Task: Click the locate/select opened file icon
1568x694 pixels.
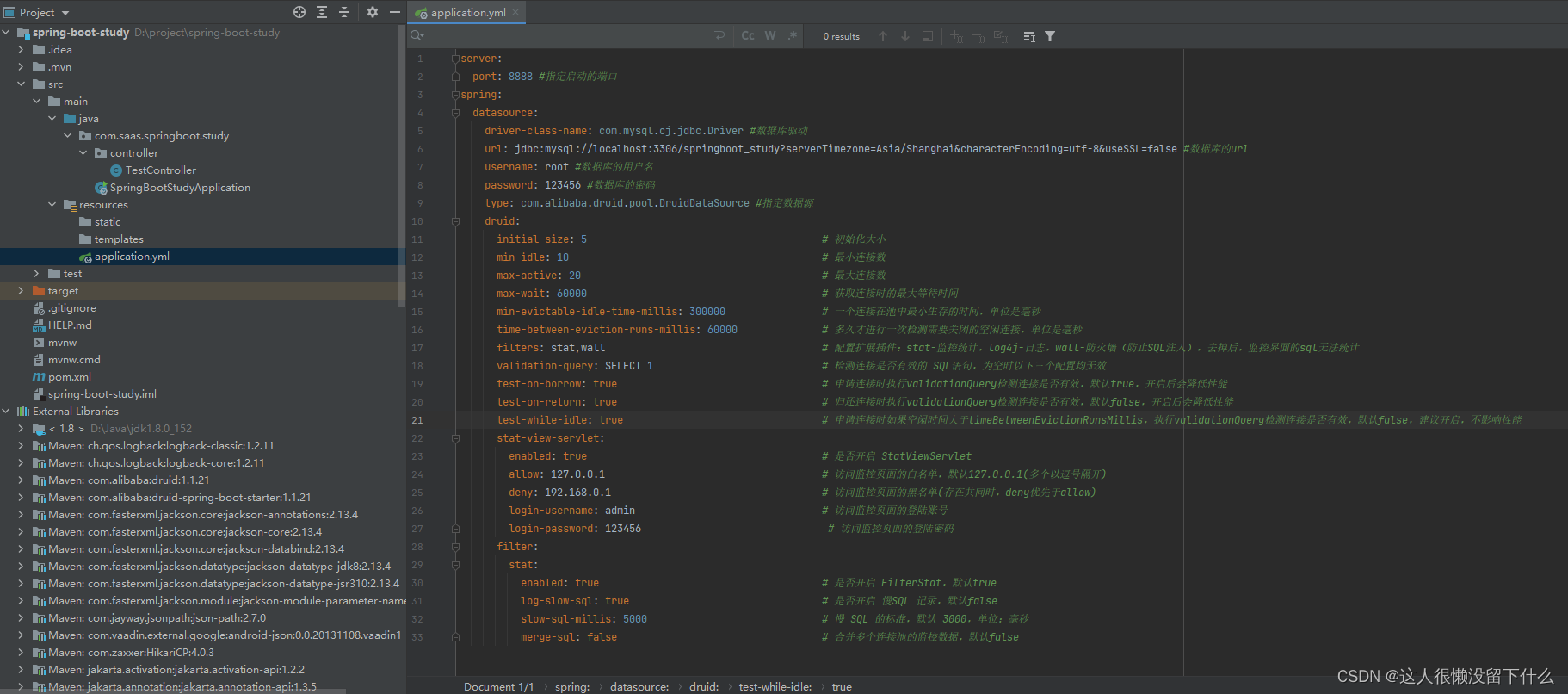Action: tap(299, 12)
